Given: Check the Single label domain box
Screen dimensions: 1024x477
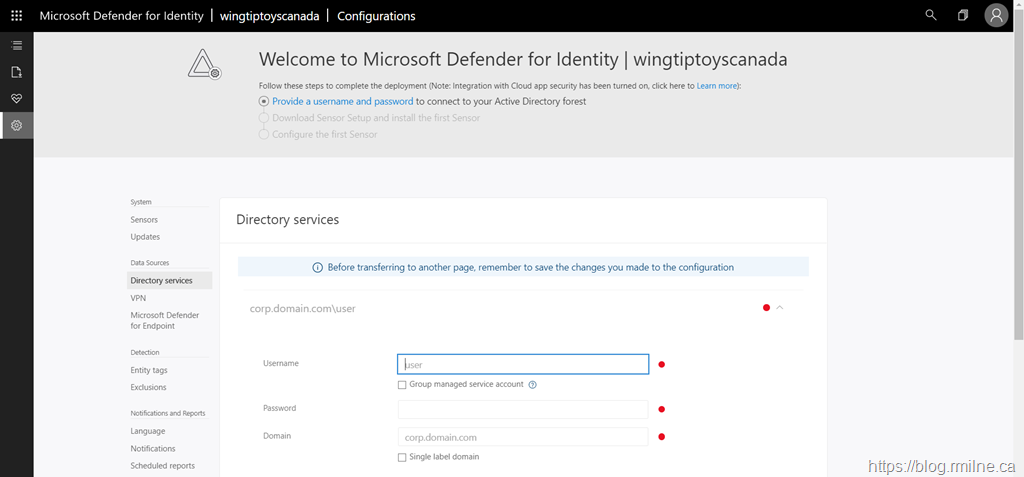Looking at the screenshot, I should tap(402, 457).
